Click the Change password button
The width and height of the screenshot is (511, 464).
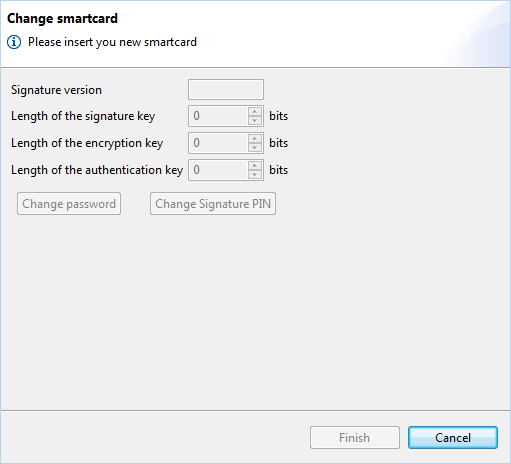pos(69,204)
